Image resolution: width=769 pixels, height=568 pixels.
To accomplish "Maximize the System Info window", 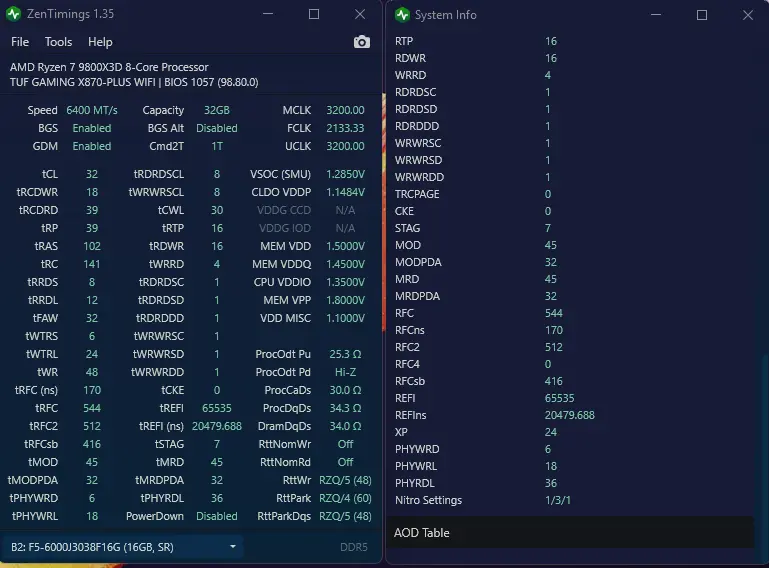I will pos(702,15).
